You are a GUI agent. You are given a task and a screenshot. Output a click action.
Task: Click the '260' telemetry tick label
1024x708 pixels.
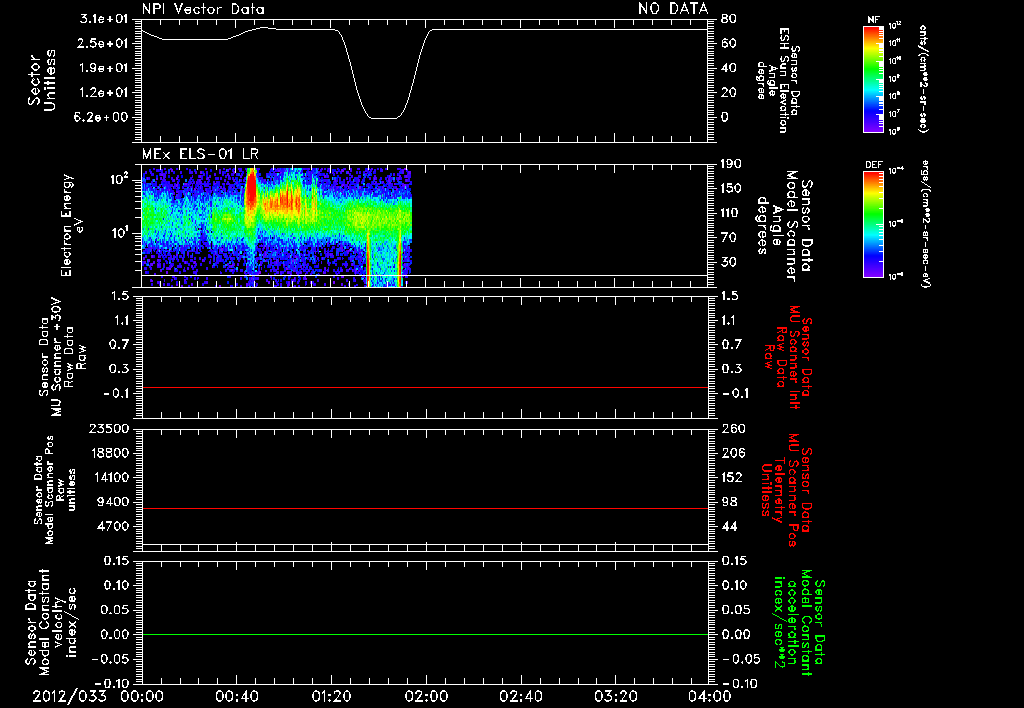733,428
